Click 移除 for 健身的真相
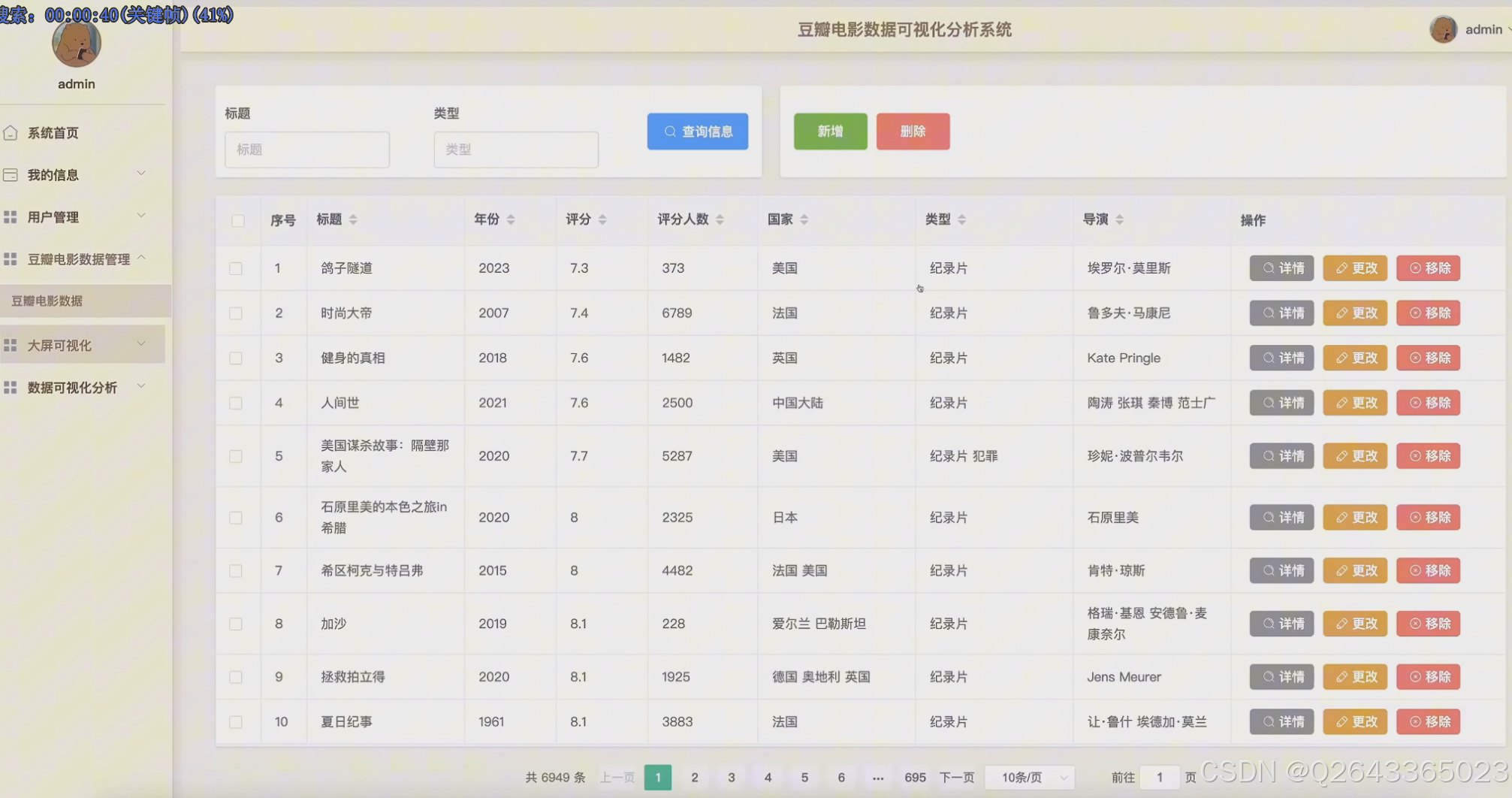 tap(1429, 358)
